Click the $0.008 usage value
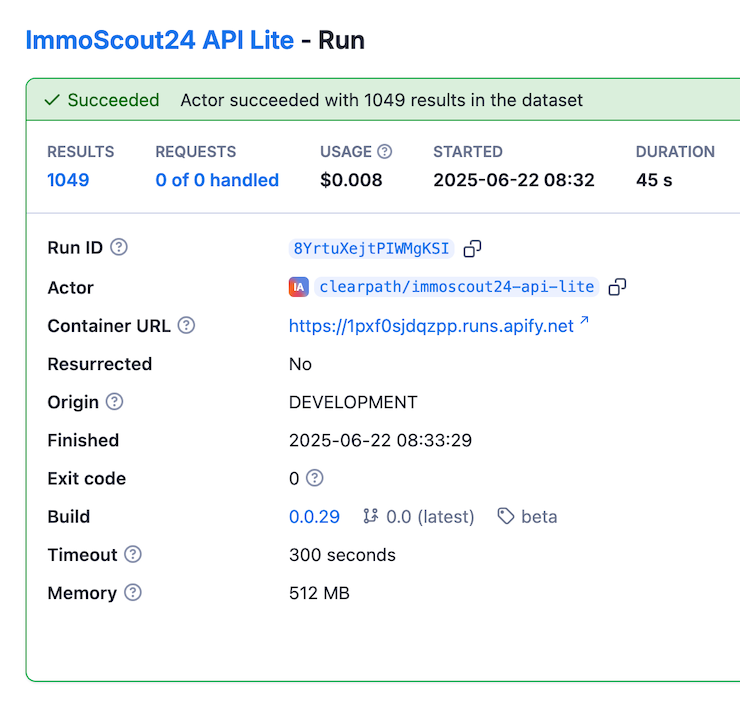Viewport: 740px width, 701px height. (351, 180)
